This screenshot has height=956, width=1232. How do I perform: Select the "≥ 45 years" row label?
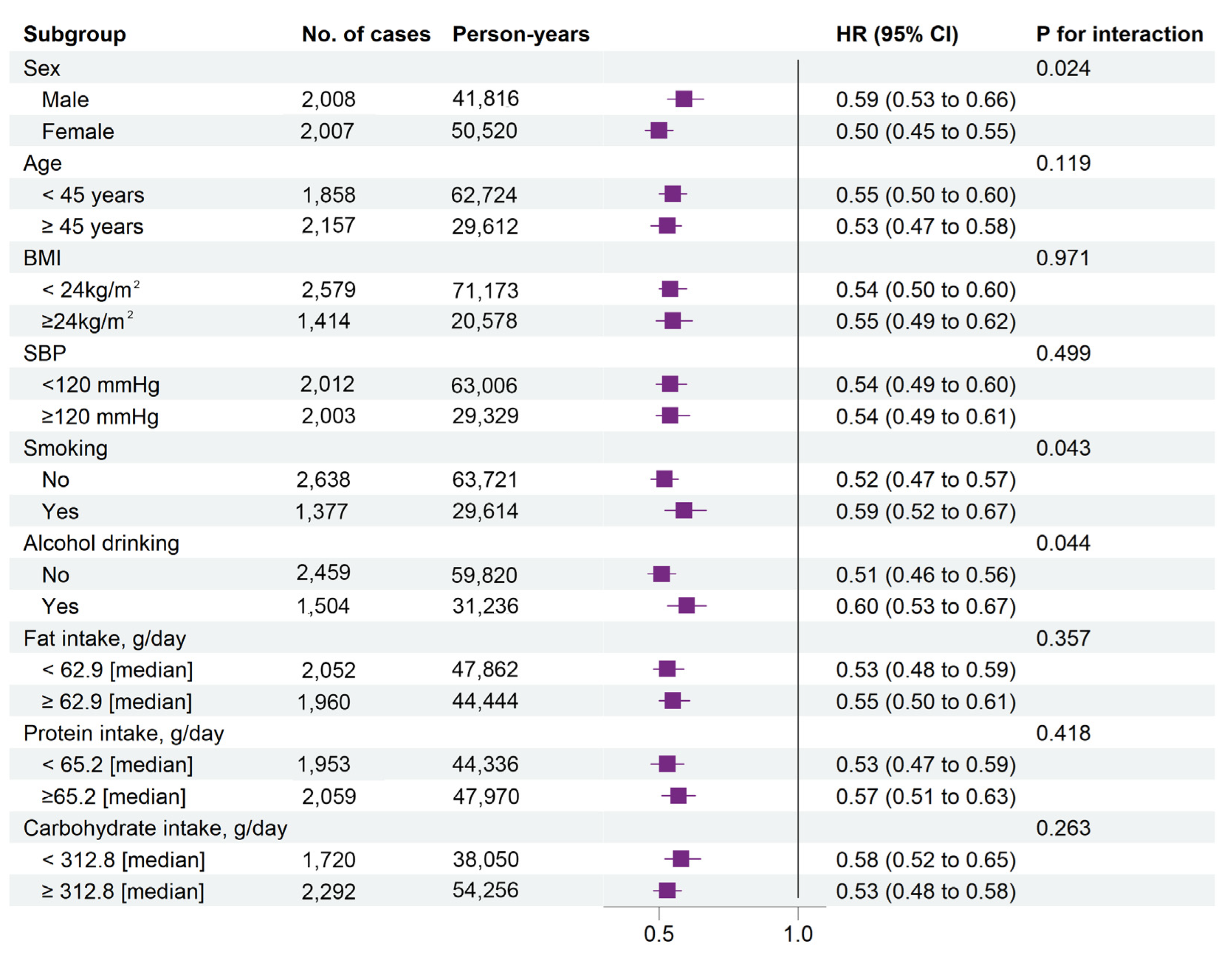pos(92,226)
